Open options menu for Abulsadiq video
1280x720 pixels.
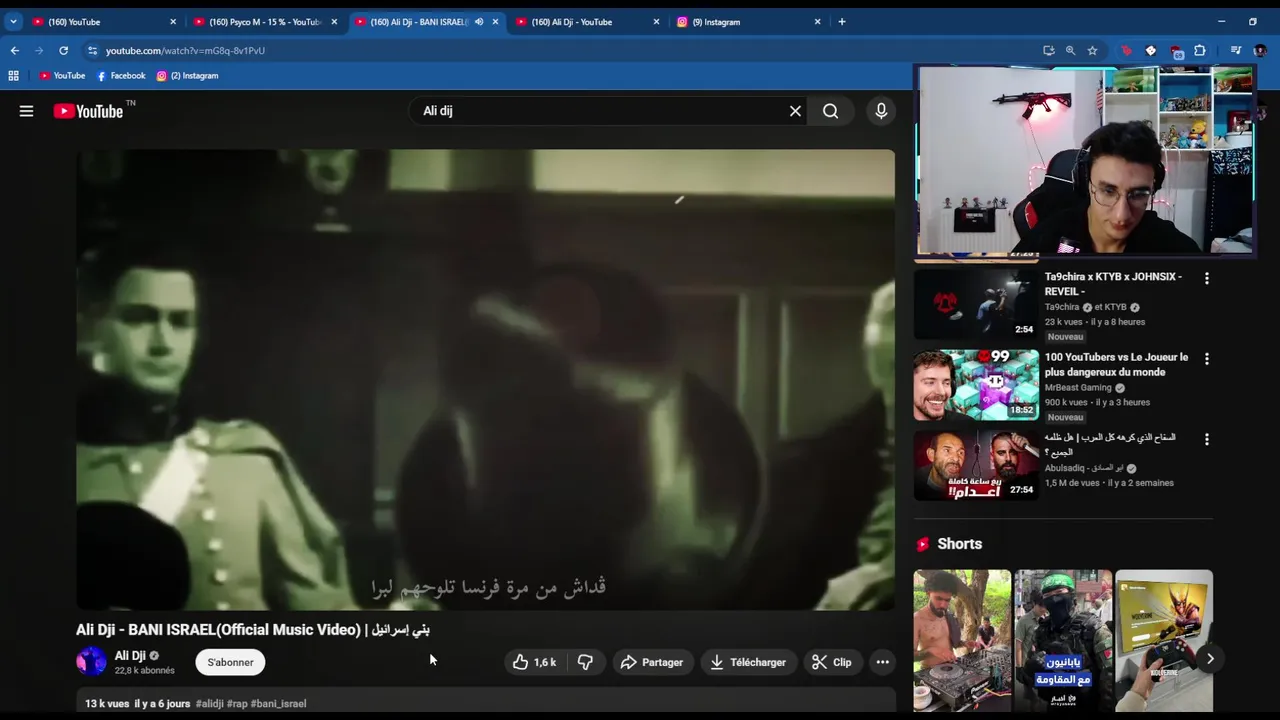point(1206,439)
